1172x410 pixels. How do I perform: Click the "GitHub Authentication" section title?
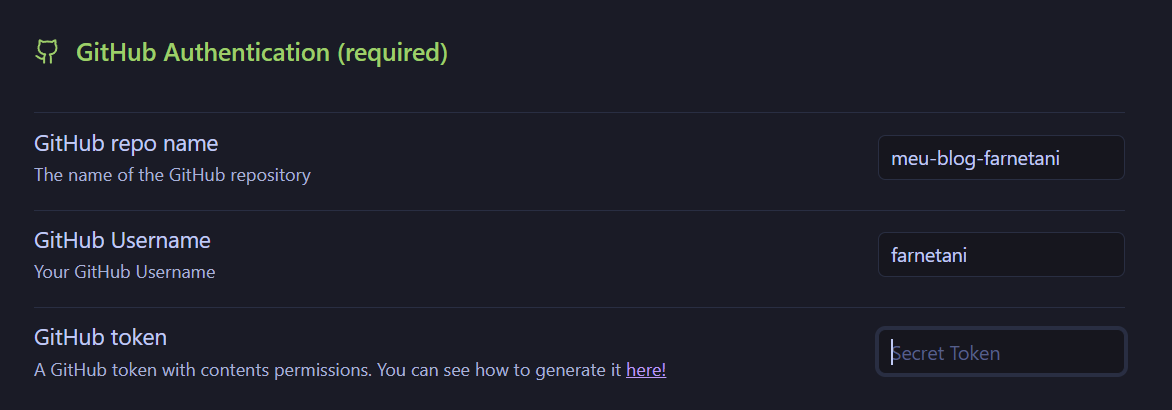point(203,52)
